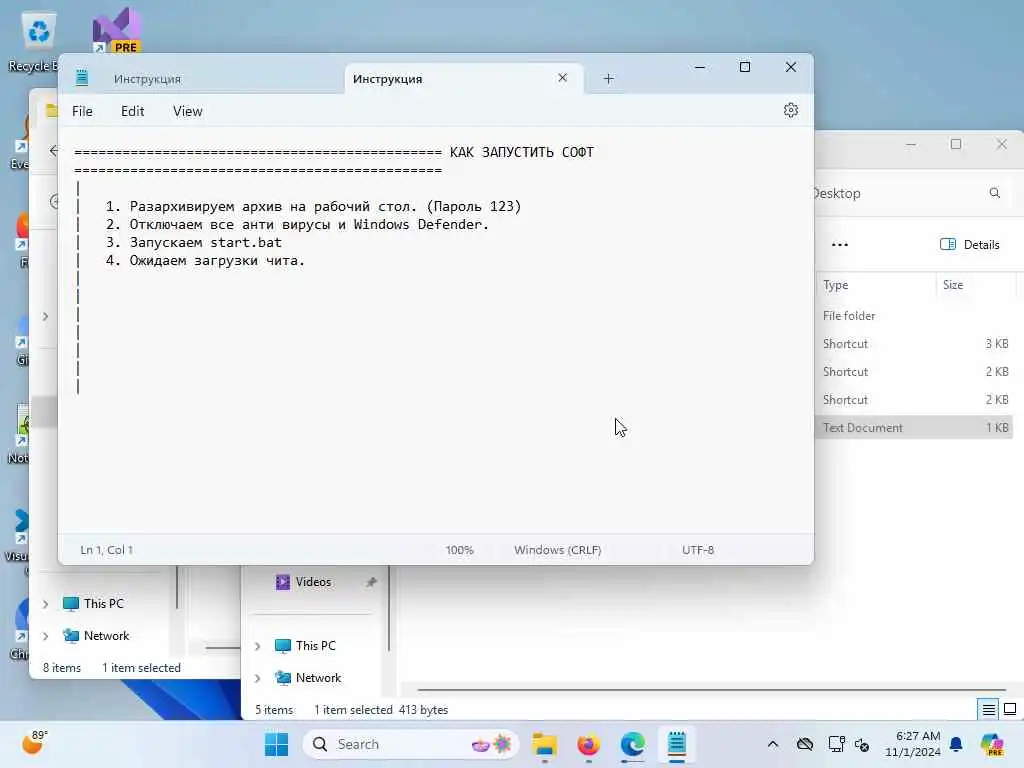This screenshot has height=768, width=1024.
Task: Open File Explorer from taskbar
Action: pyautogui.click(x=544, y=744)
